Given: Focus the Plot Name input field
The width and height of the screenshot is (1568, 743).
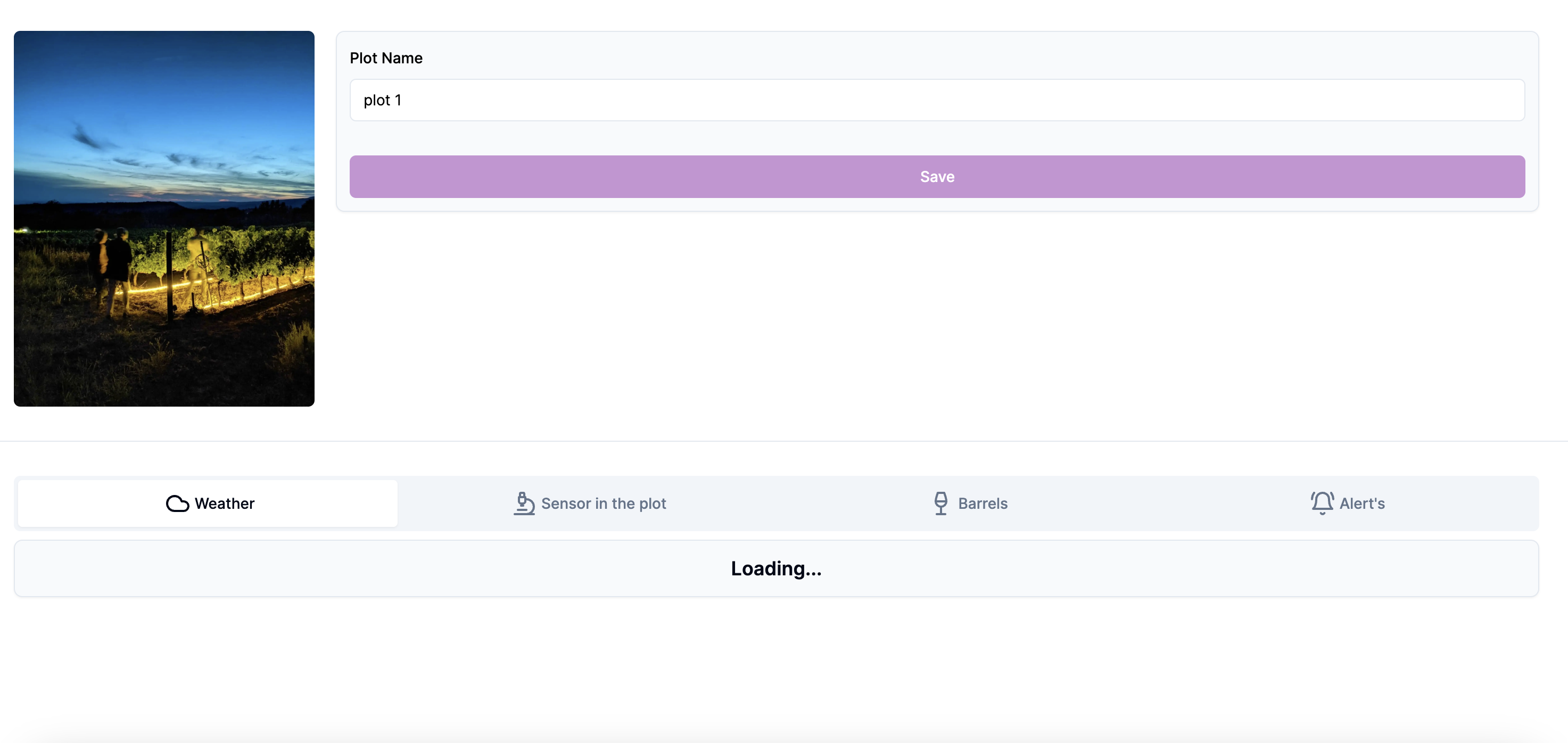Looking at the screenshot, I should tap(936, 100).
